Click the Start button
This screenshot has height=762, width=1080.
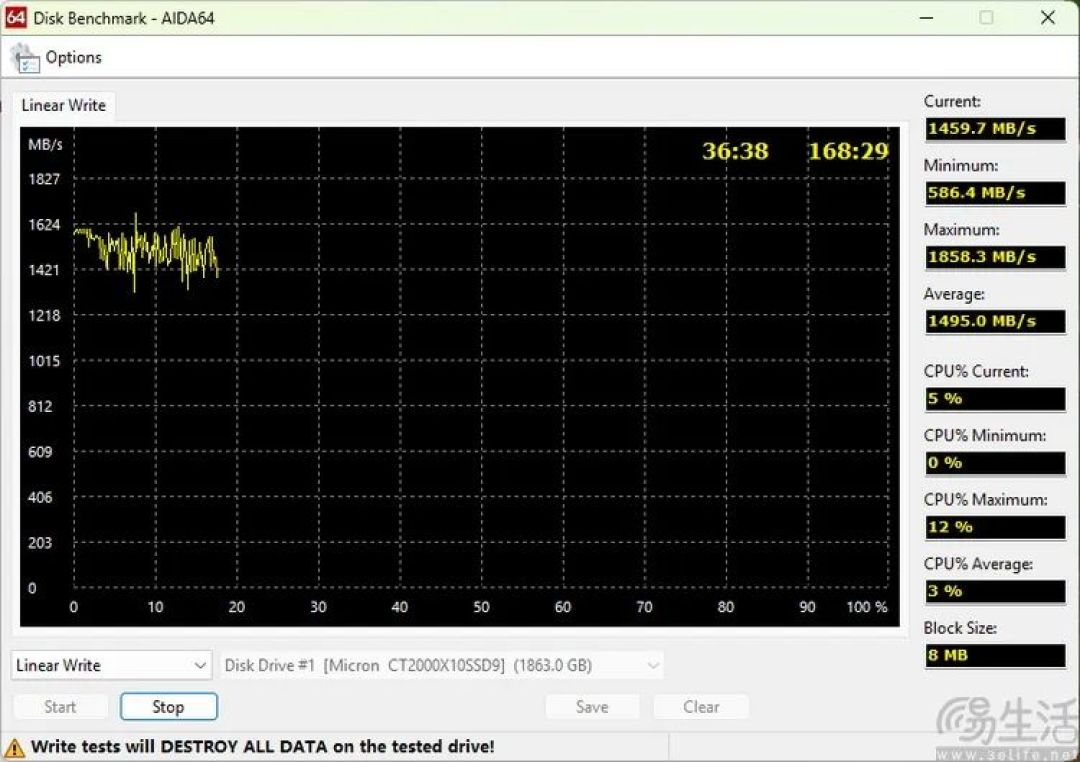click(x=61, y=706)
